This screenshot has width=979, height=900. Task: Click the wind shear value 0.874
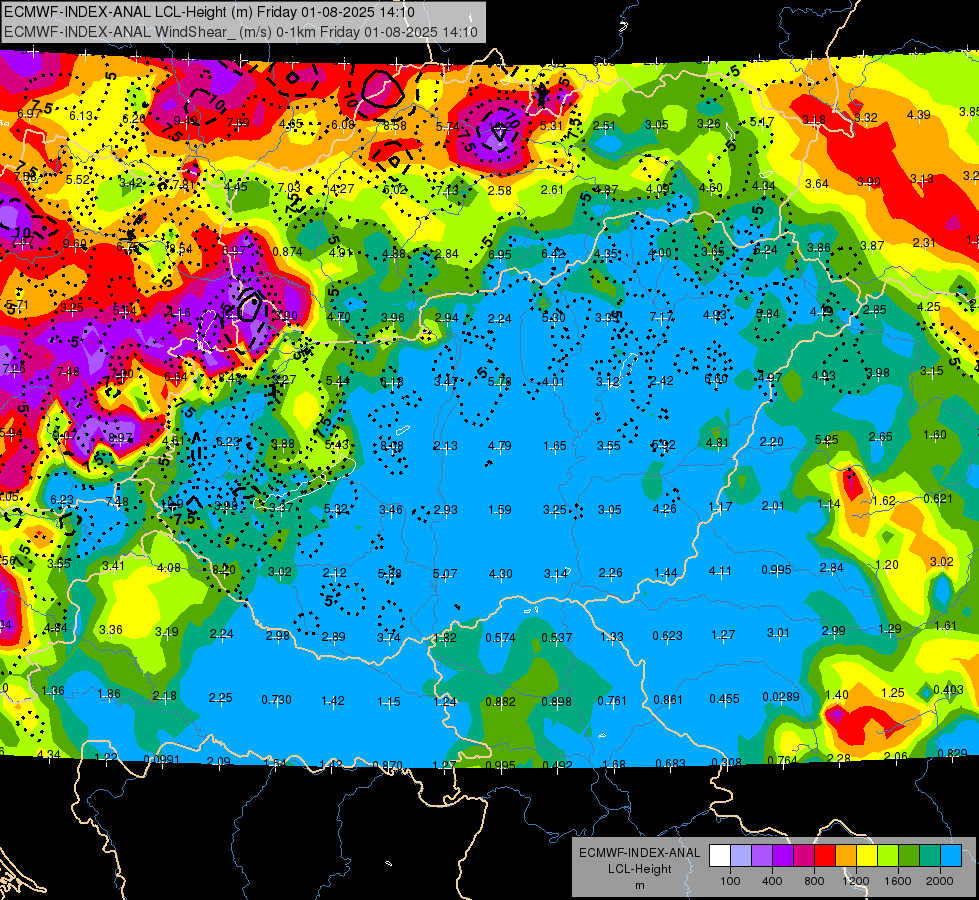click(x=288, y=252)
